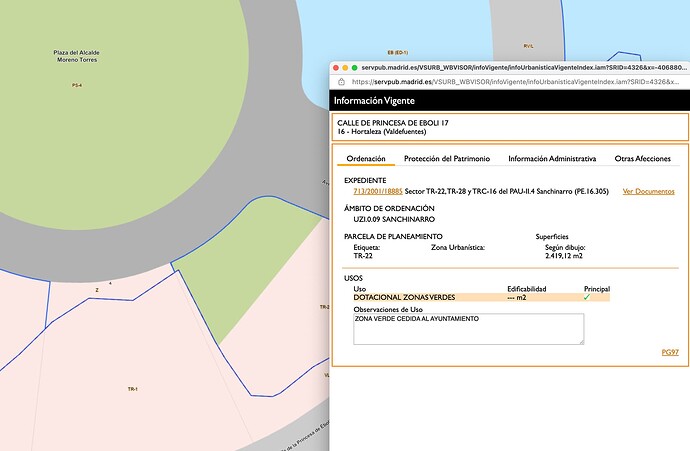Minimize the popup with yellow button
The height and width of the screenshot is (451, 690).
click(345, 68)
